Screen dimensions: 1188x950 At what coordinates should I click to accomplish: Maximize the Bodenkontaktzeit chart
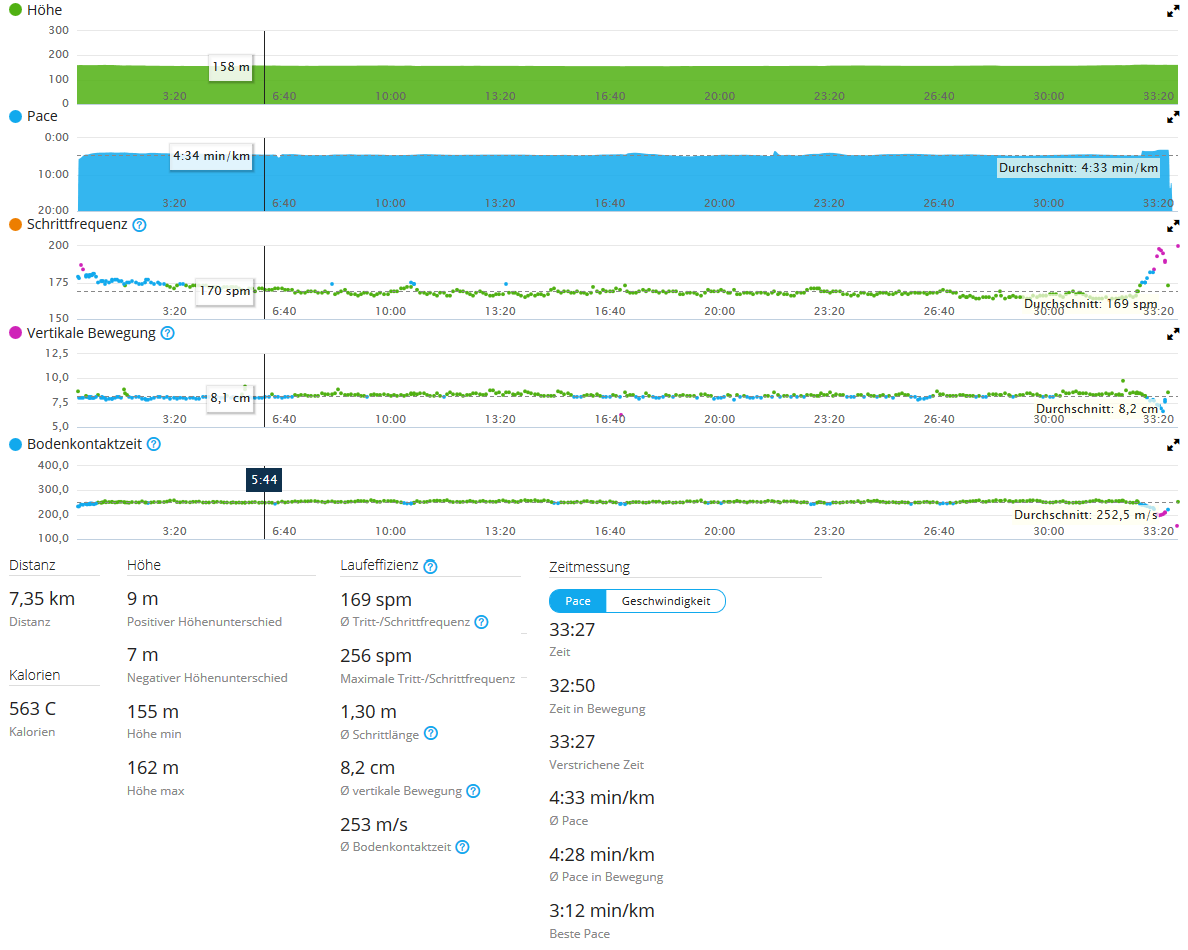coord(1173,445)
